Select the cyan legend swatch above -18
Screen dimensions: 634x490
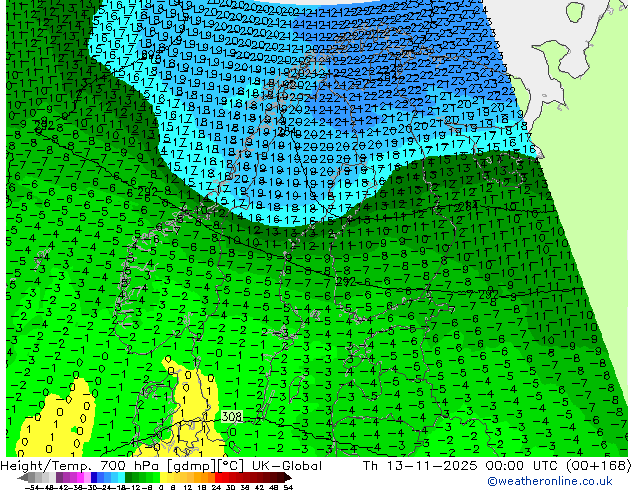coord(122,477)
